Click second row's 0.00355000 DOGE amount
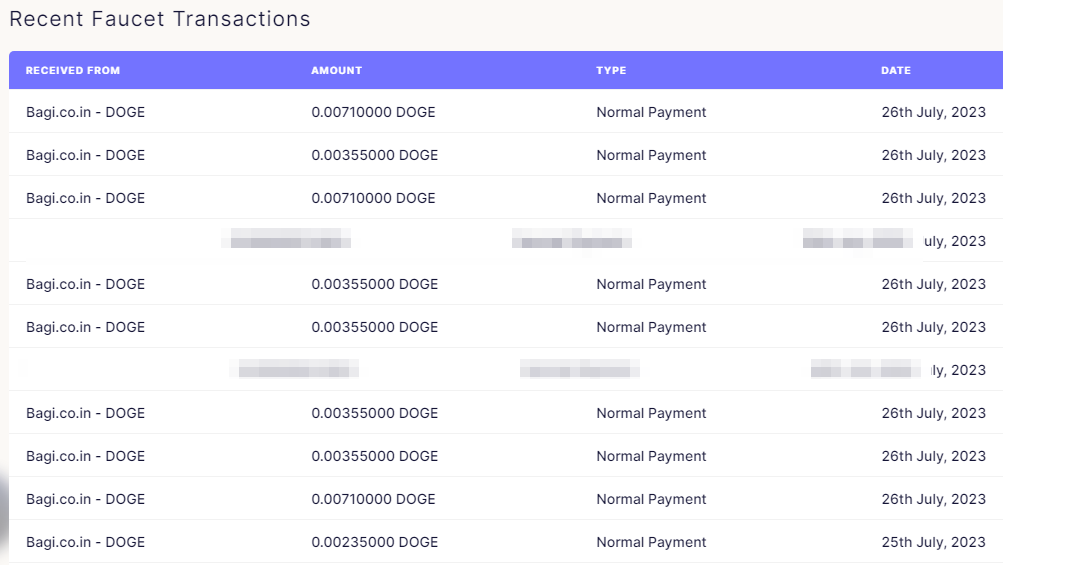 [x=374, y=155]
